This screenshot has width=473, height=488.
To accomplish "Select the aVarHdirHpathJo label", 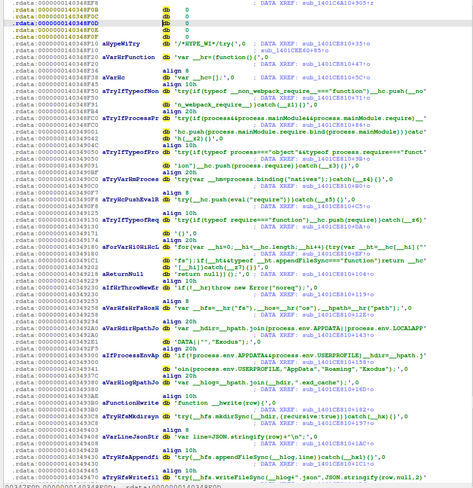I will 130,329.
